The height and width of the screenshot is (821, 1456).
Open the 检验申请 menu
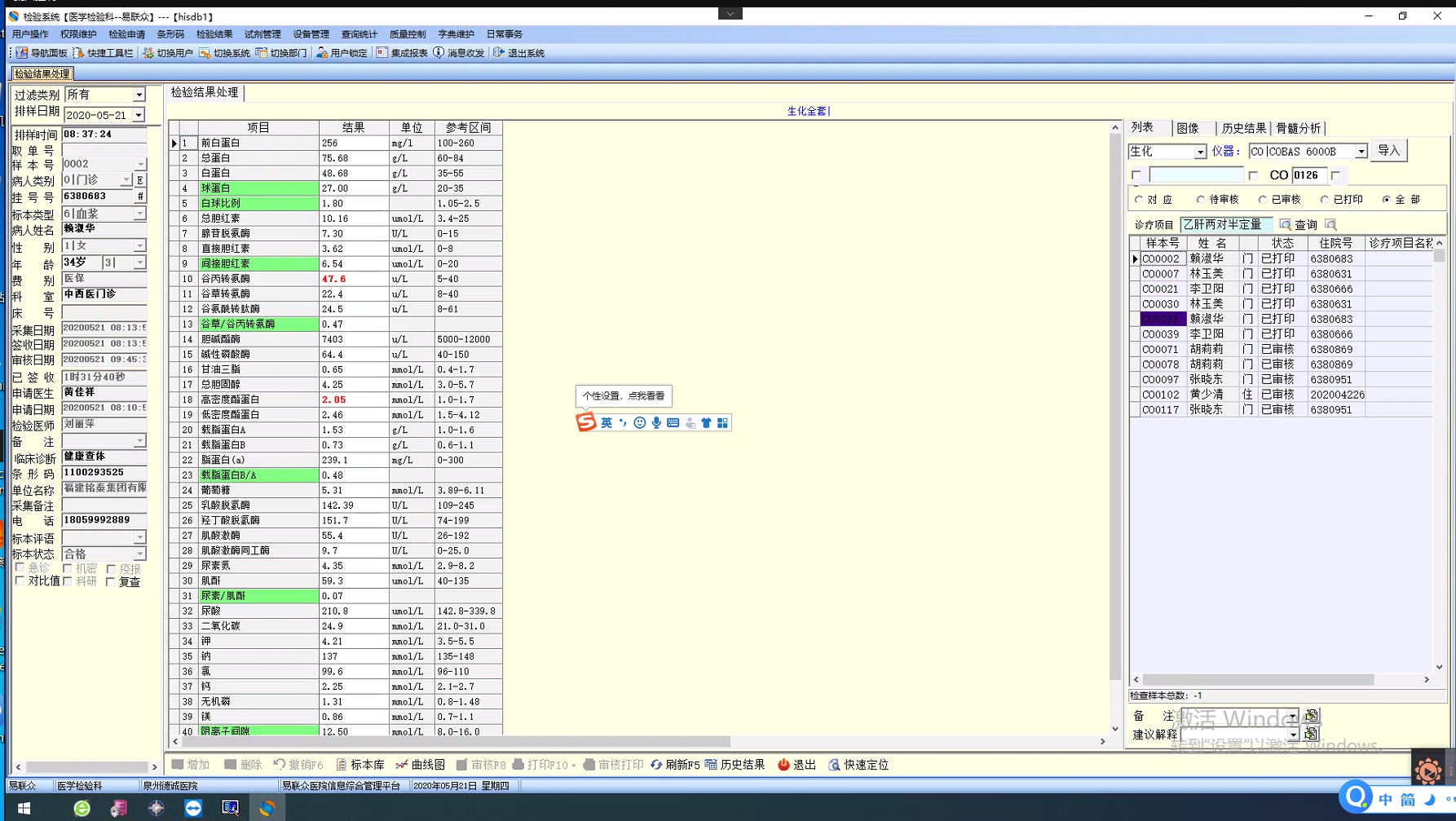[x=126, y=34]
